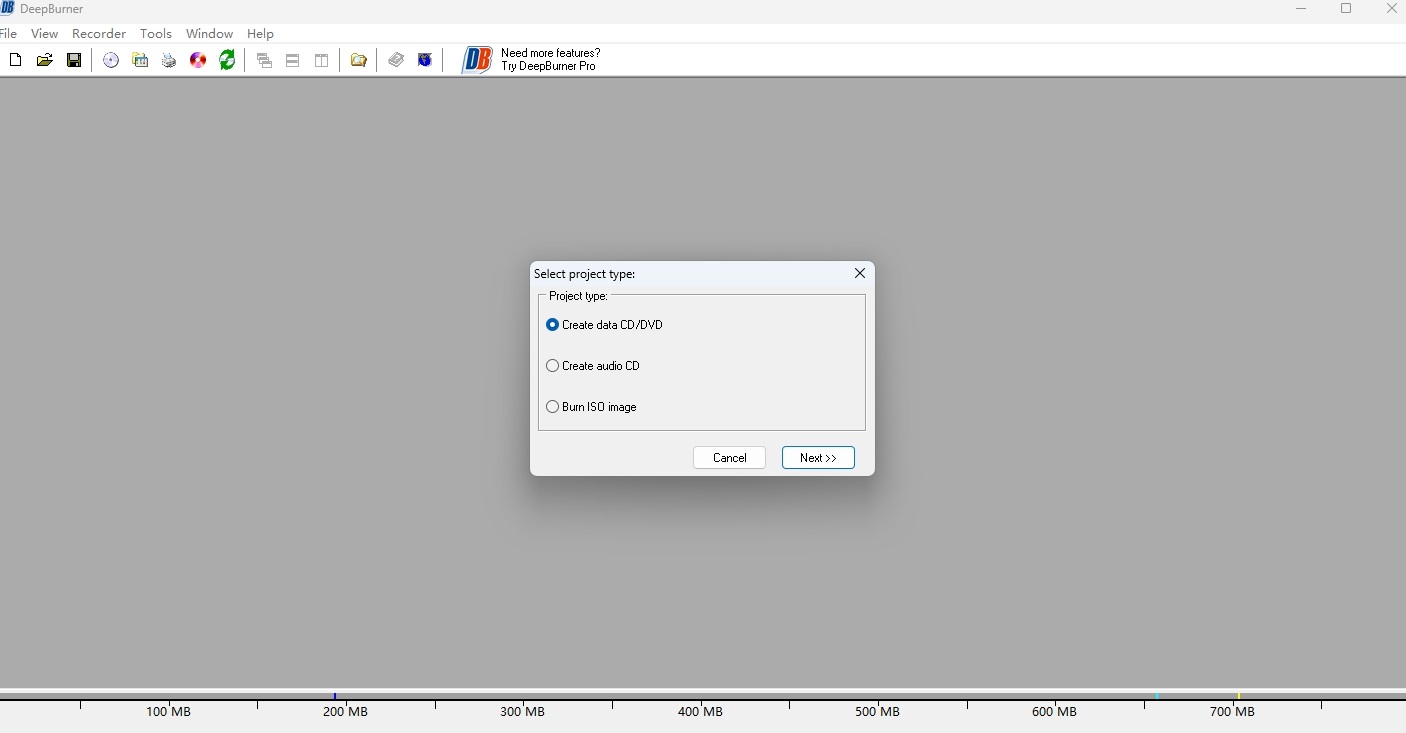Expand the Window menu
This screenshot has height=733, width=1406.
pos(209,34)
